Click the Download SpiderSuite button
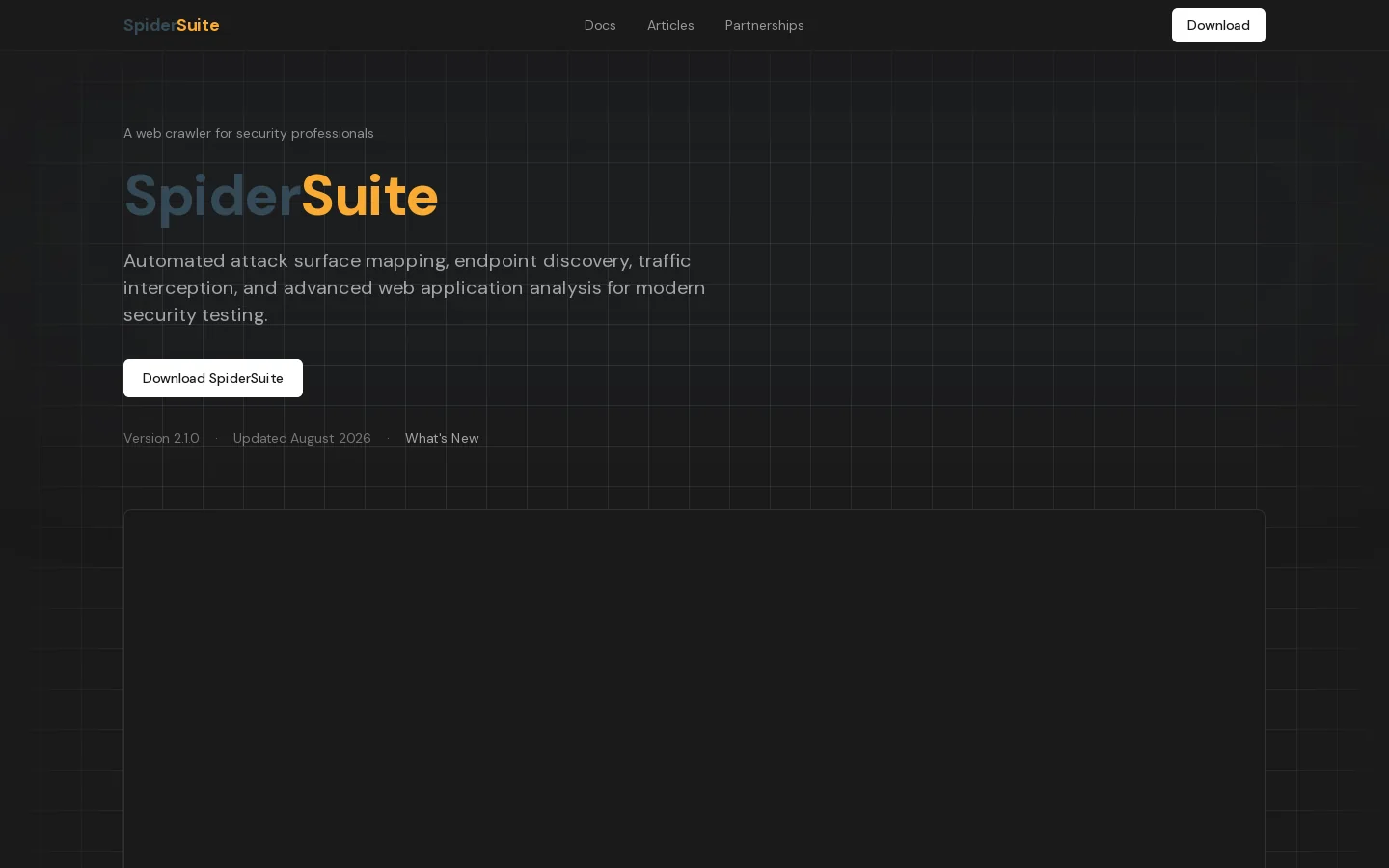 pyautogui.click(x=213, y=378)
